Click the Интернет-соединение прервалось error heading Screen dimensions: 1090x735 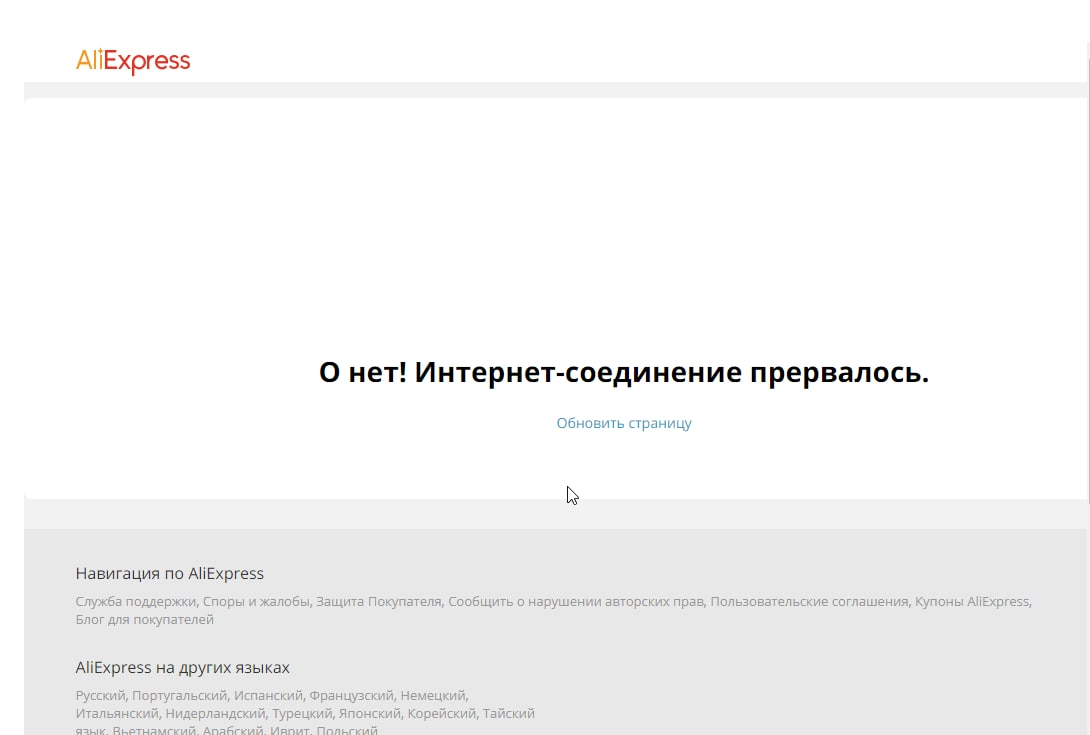pyautogui.click(x=624, y=372)
